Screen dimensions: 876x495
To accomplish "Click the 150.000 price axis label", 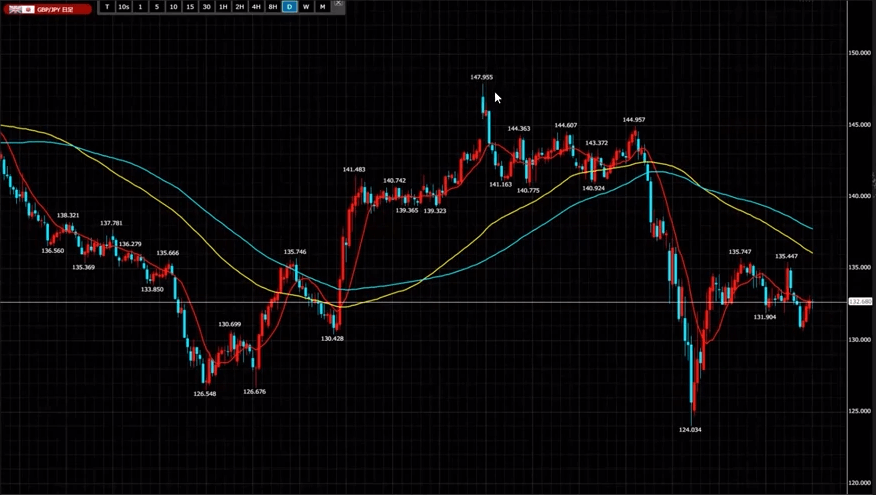I will 859,53.
